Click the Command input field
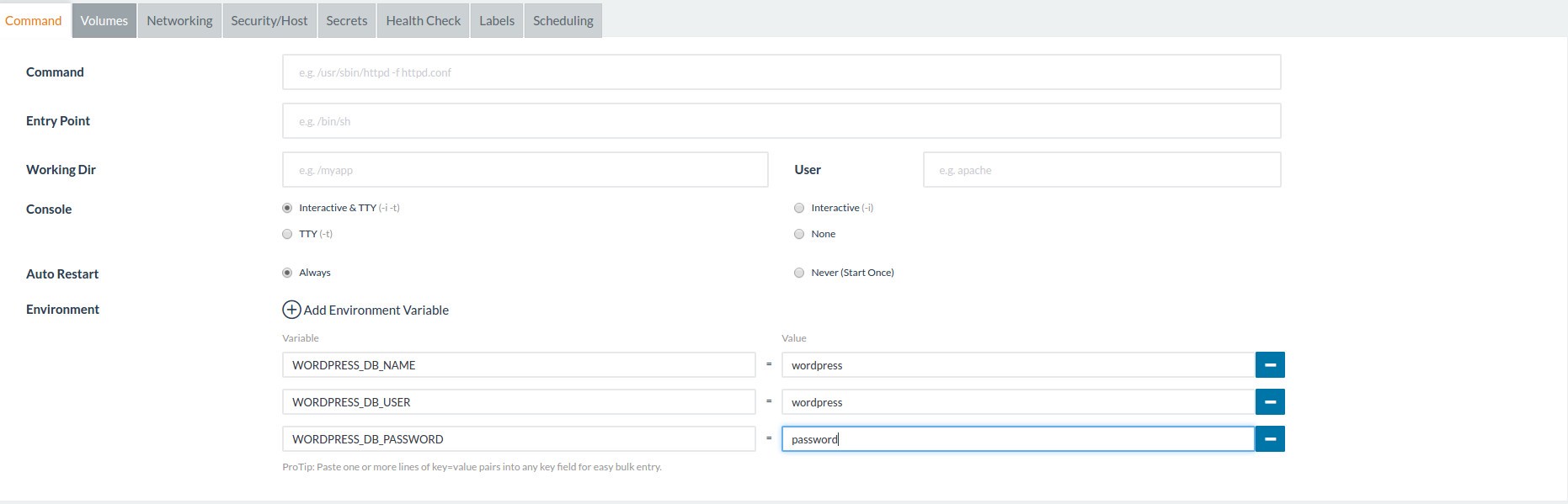The width and height of the screenshot is (1568, 504). click(x=781, y=72)
